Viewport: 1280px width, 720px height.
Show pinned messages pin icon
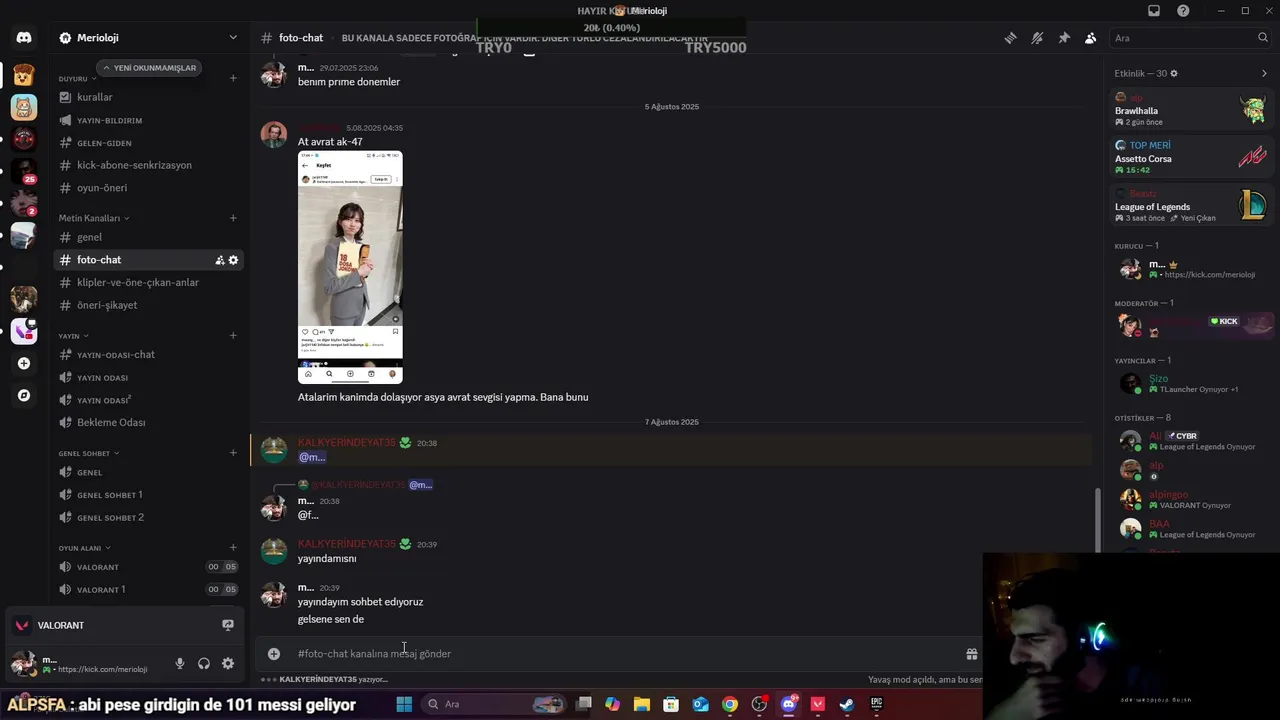click(1064, 38)
